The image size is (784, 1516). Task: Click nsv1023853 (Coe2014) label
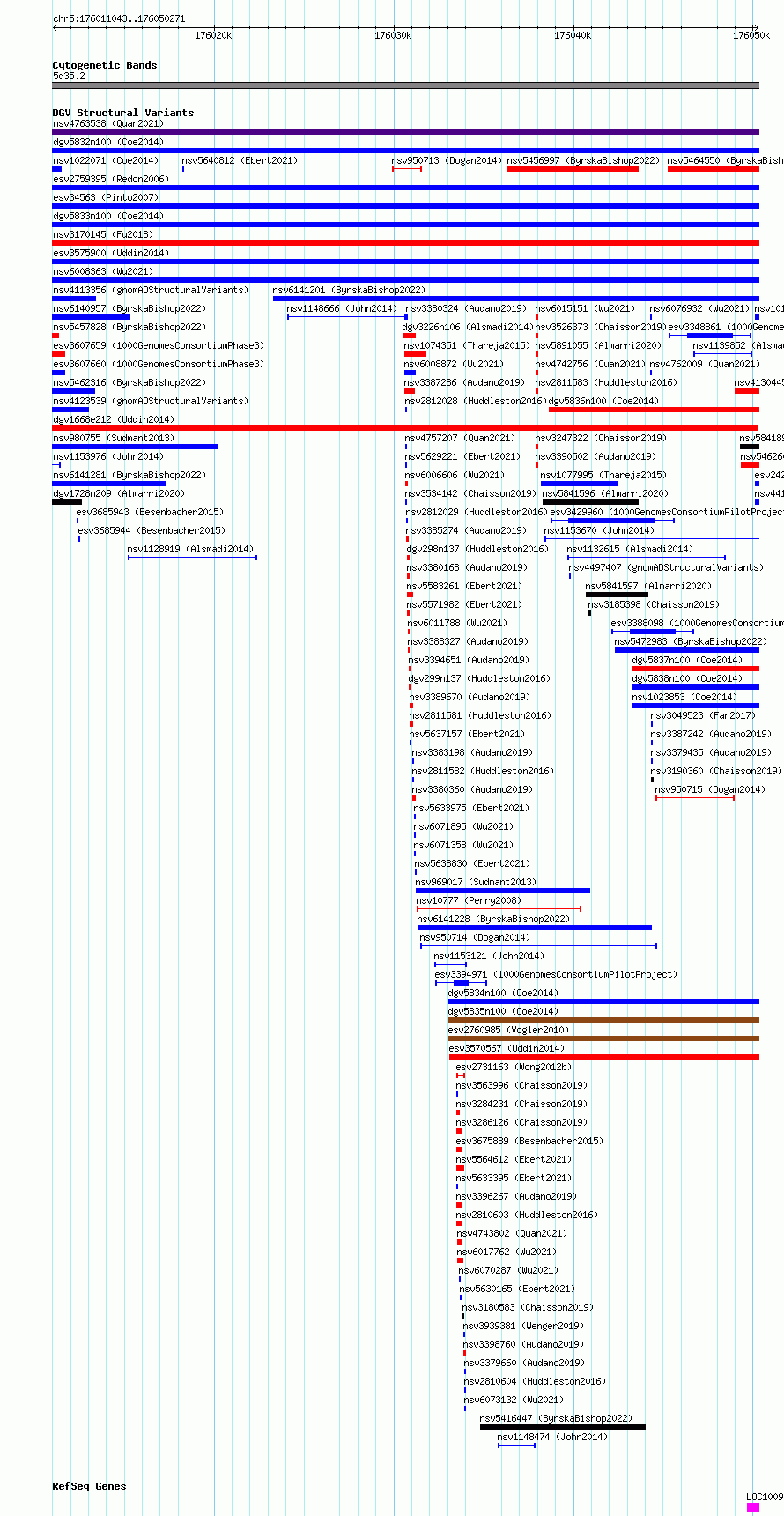[684, 697]
